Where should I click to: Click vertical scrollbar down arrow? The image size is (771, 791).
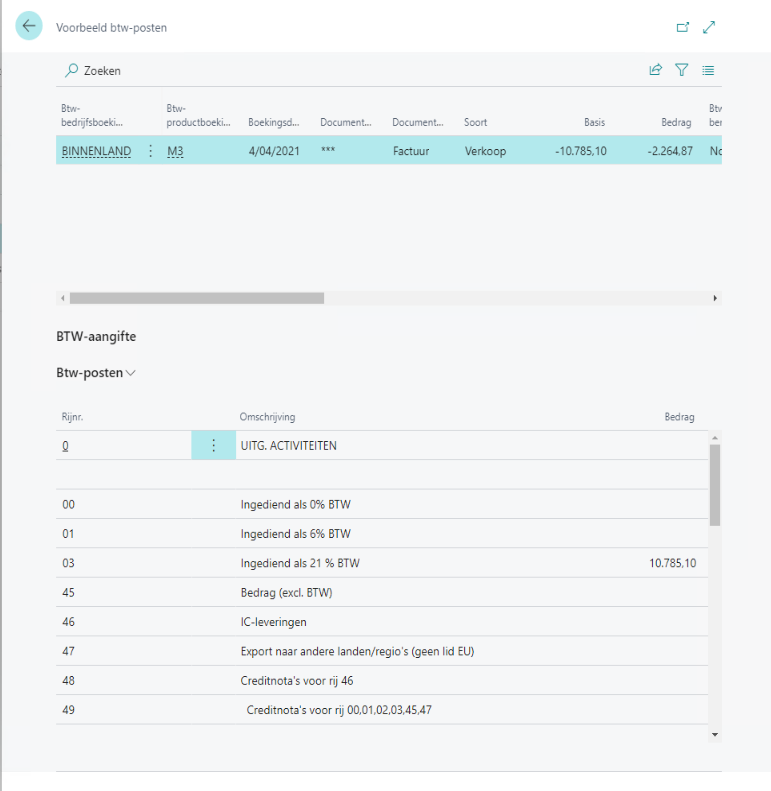tap(714, 734)
